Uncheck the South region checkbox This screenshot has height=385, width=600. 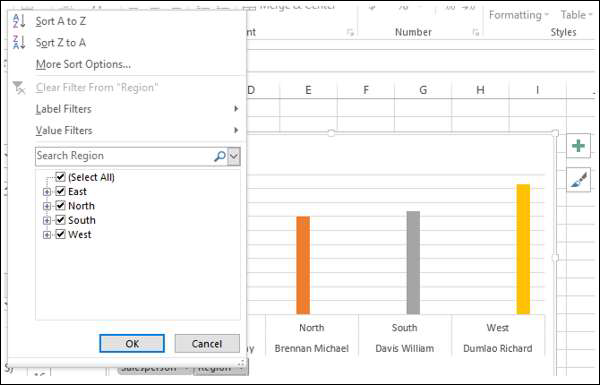click(x=60, y=220)
